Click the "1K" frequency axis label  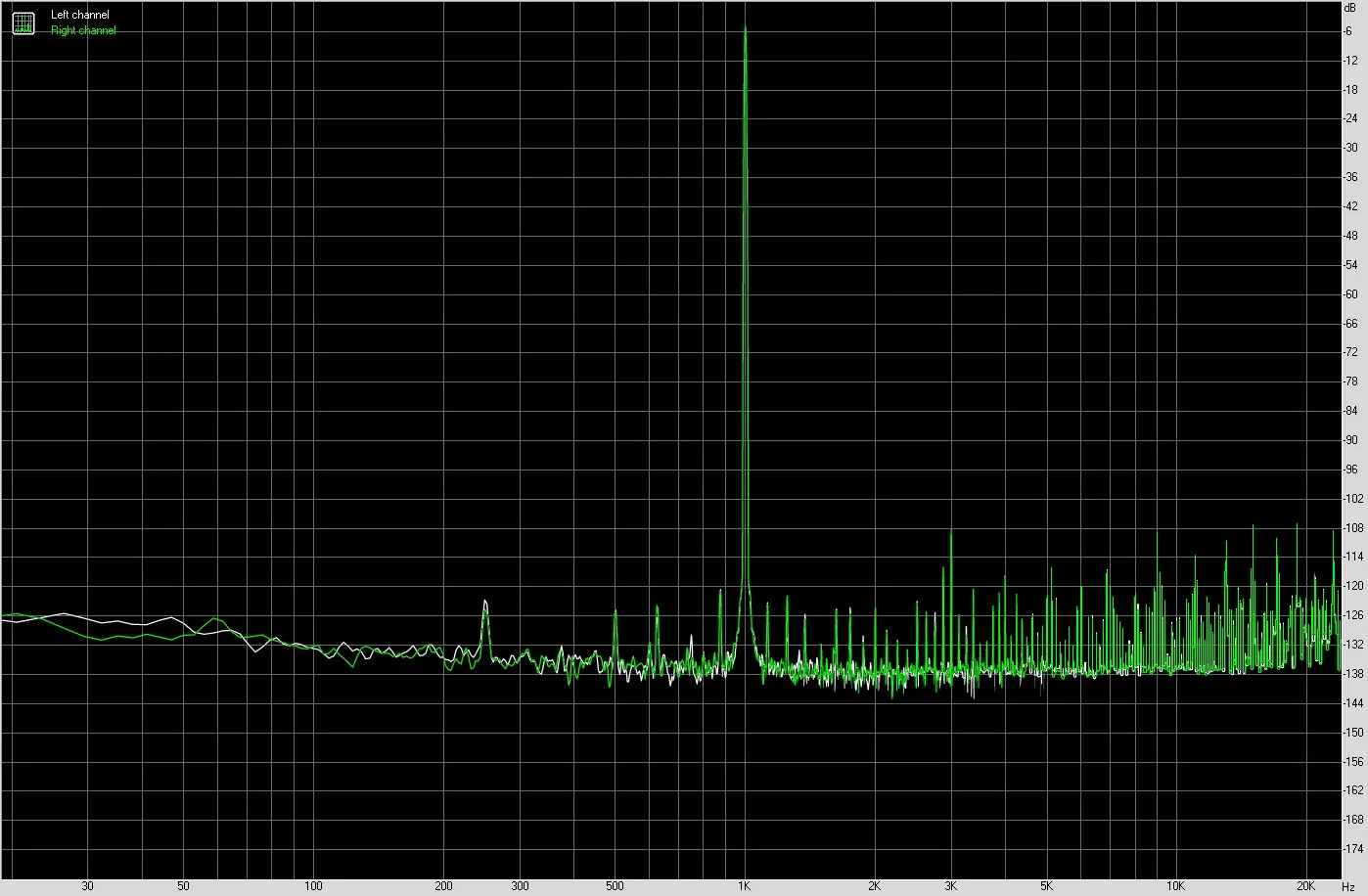point(744,886)
